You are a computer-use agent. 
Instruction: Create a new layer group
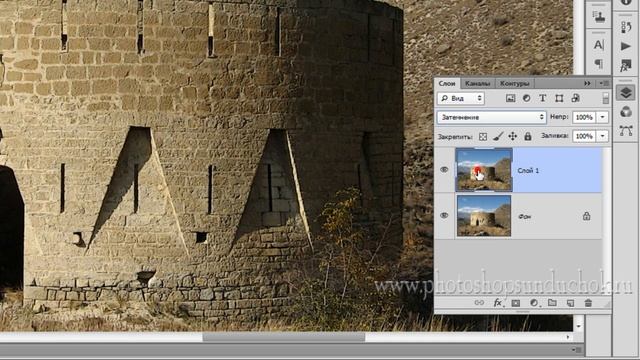tap(552, 303)
